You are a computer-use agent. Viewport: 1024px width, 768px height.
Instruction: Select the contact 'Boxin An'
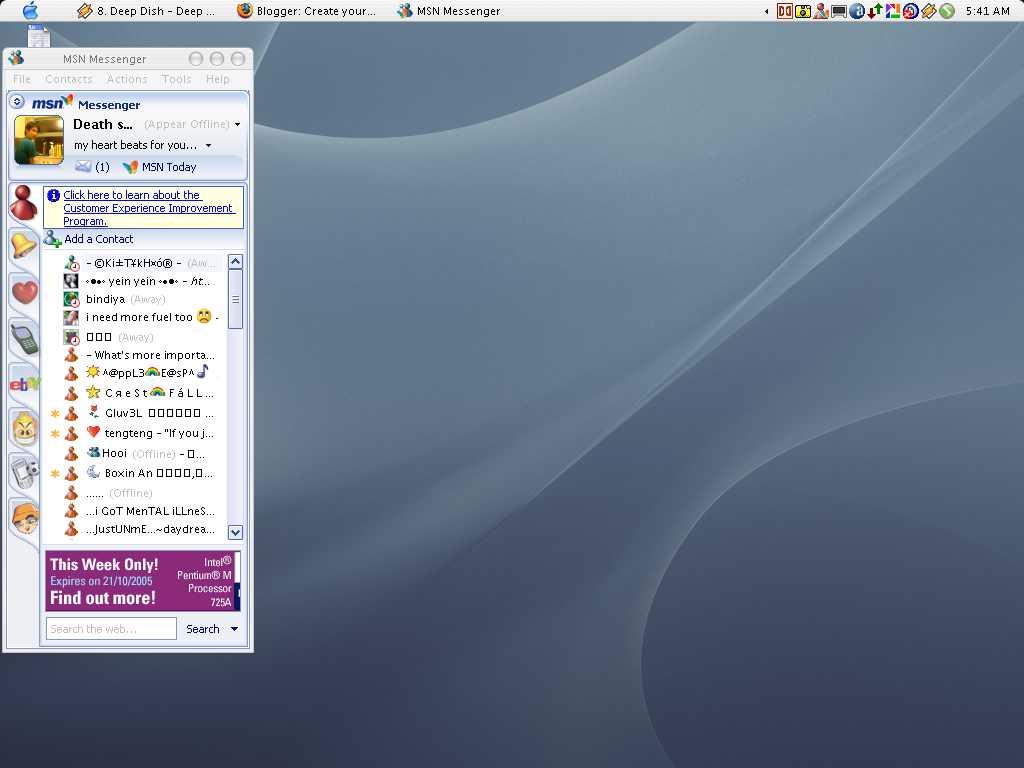(x=136, y=473)
